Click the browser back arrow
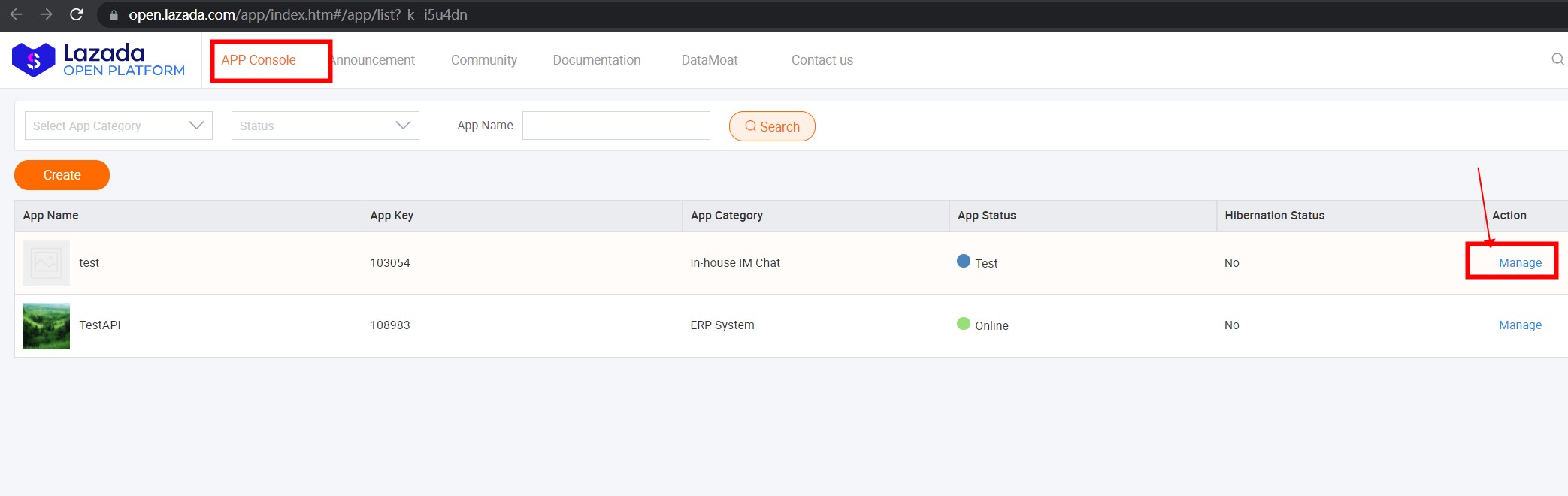Screen dimensions: 1568x496 [17, 14]
